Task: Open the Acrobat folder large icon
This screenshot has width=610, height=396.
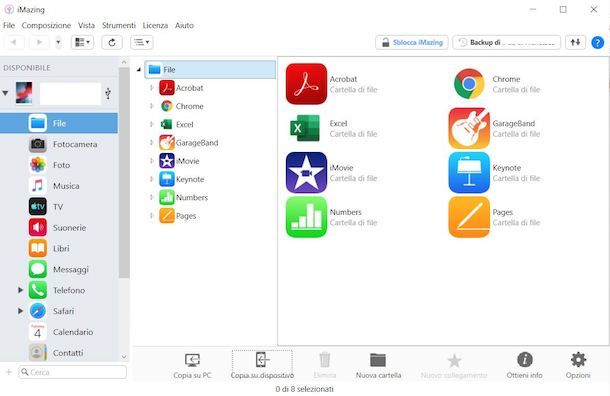Action: coord(306,84)
